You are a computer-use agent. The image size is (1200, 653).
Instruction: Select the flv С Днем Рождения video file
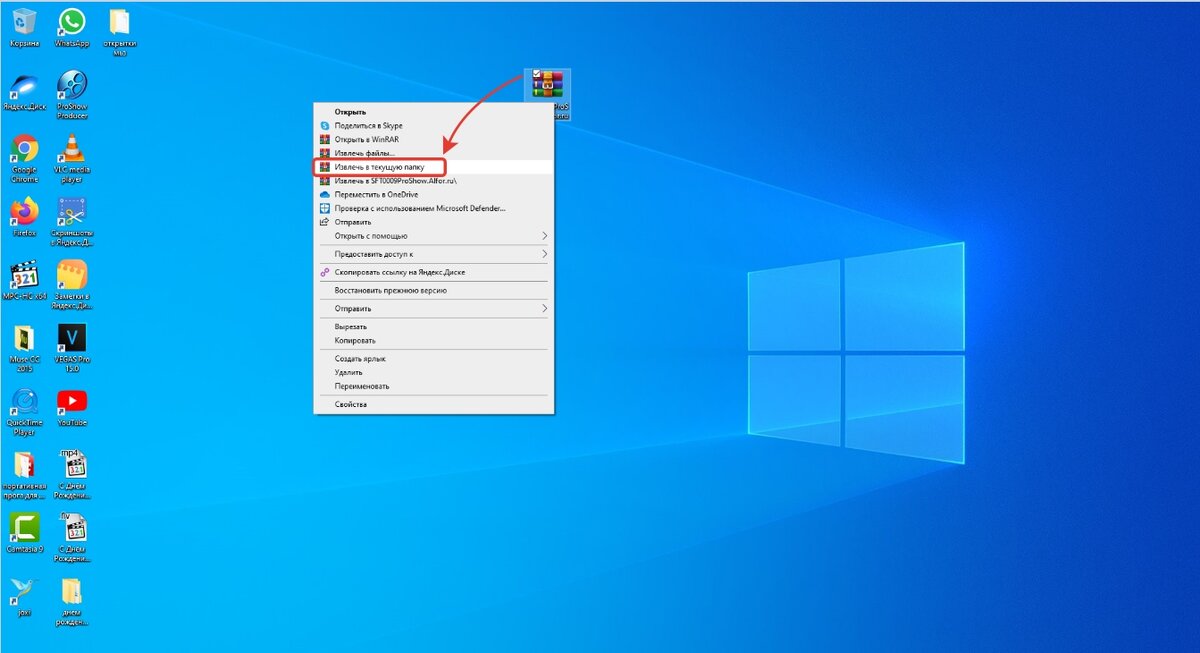click(x=72, y=537)
